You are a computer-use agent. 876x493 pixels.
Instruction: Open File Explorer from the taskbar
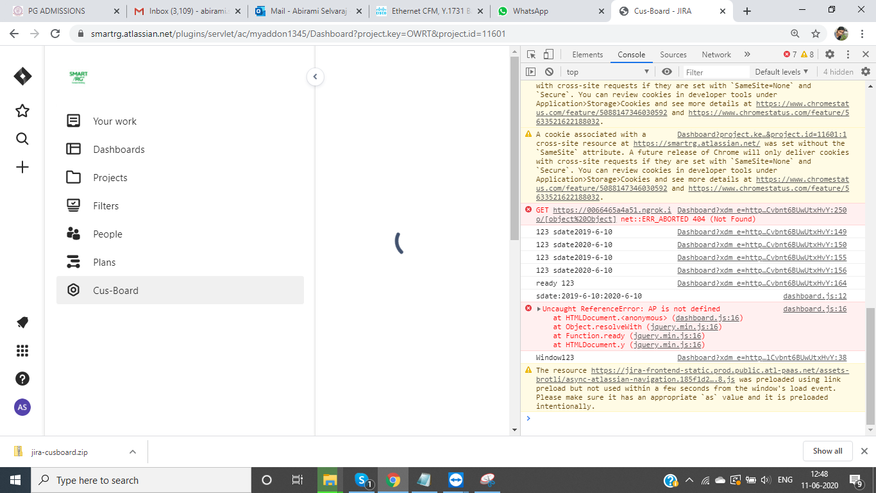330,480
